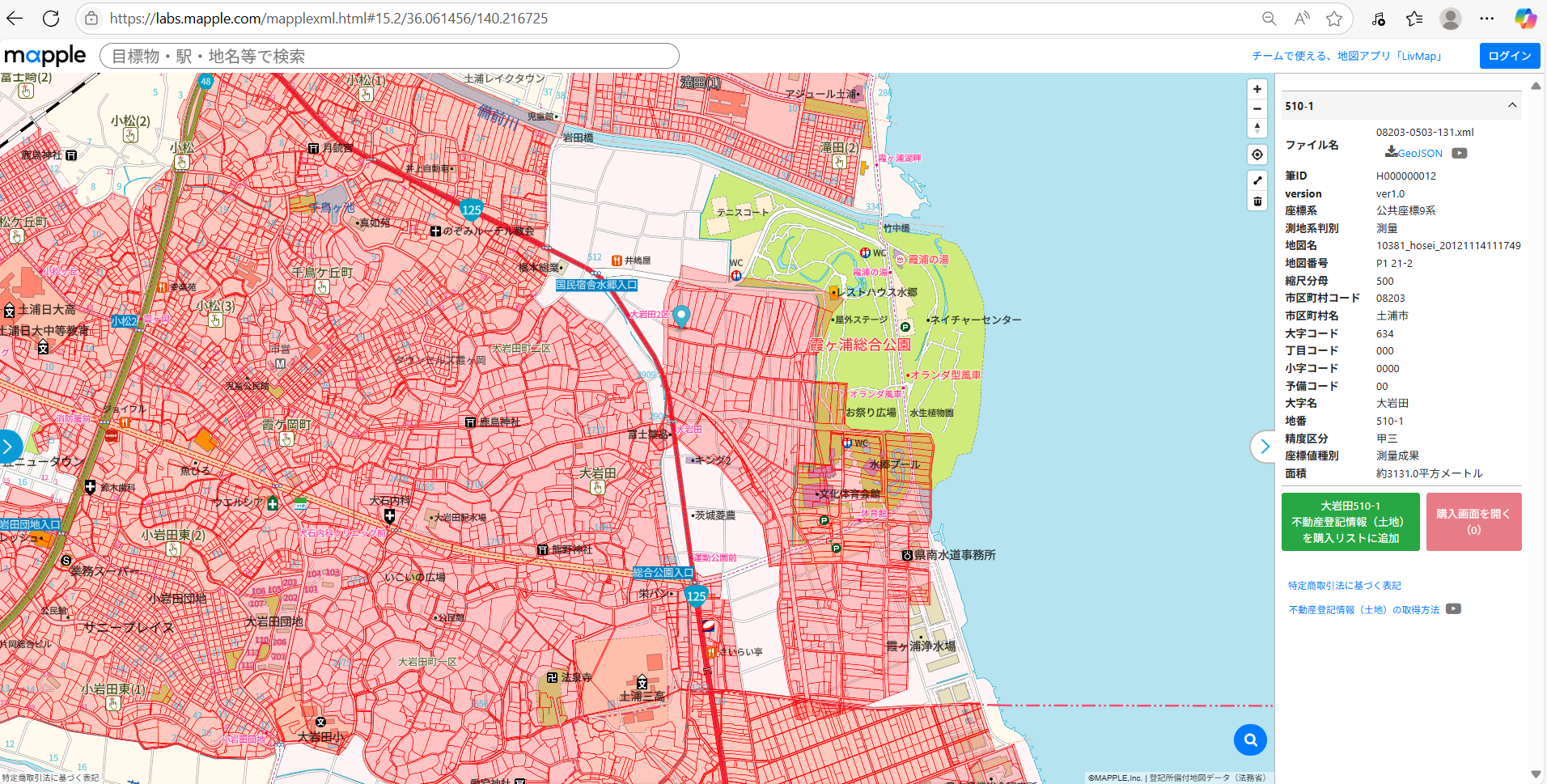Zoom in the map with plus button

[x=1257, y=90]
